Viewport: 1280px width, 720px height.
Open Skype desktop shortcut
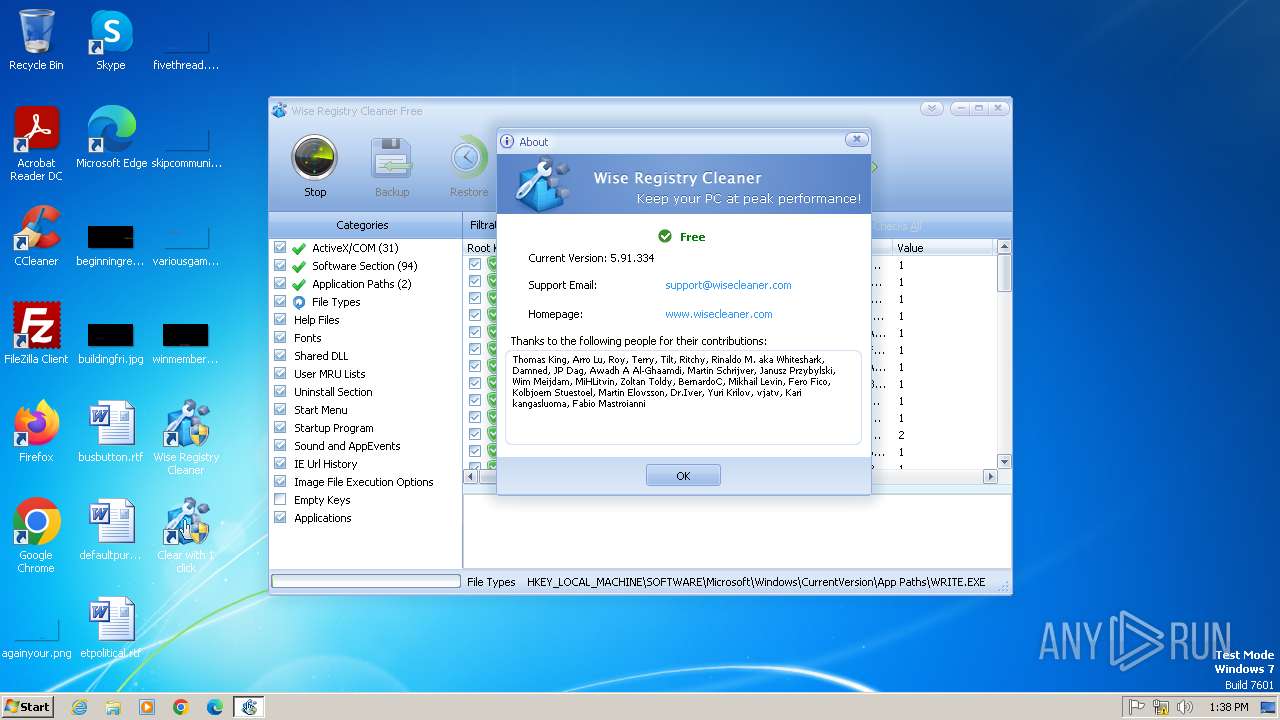(111, 40)
